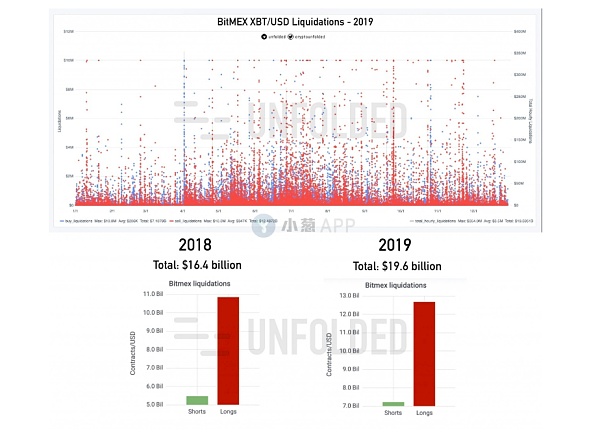600x435 pixels.
Task: Click the '2019' heading above the bar chart
Action: (x=395, y=245)
